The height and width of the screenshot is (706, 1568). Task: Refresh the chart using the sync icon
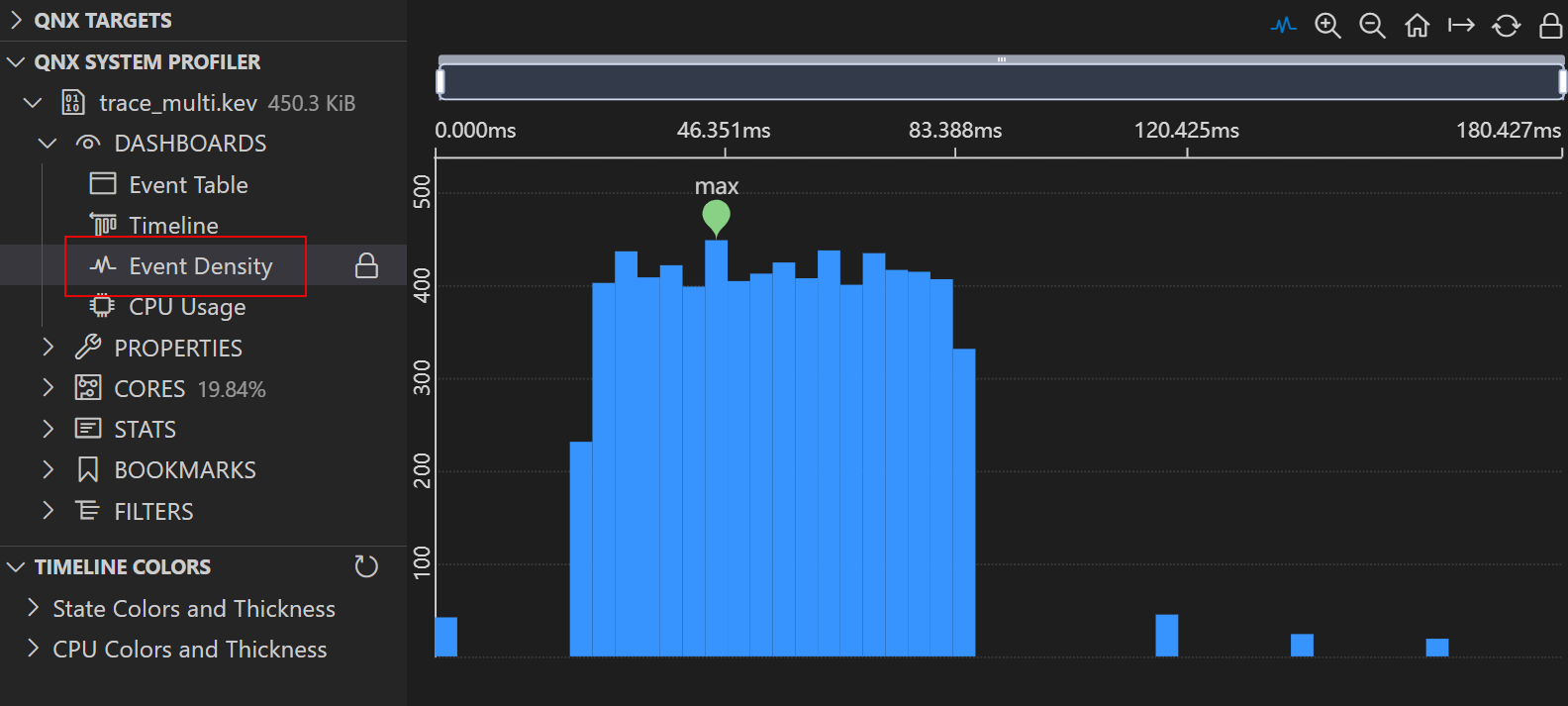tap(1506, 26)
